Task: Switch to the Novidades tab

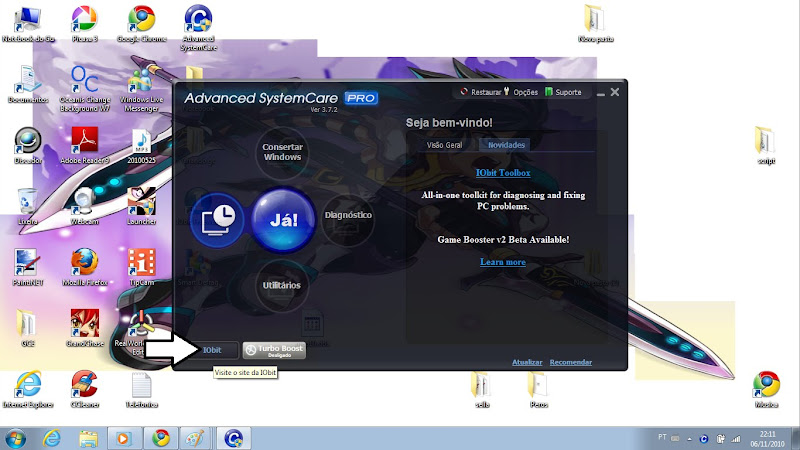Action: 506,145
